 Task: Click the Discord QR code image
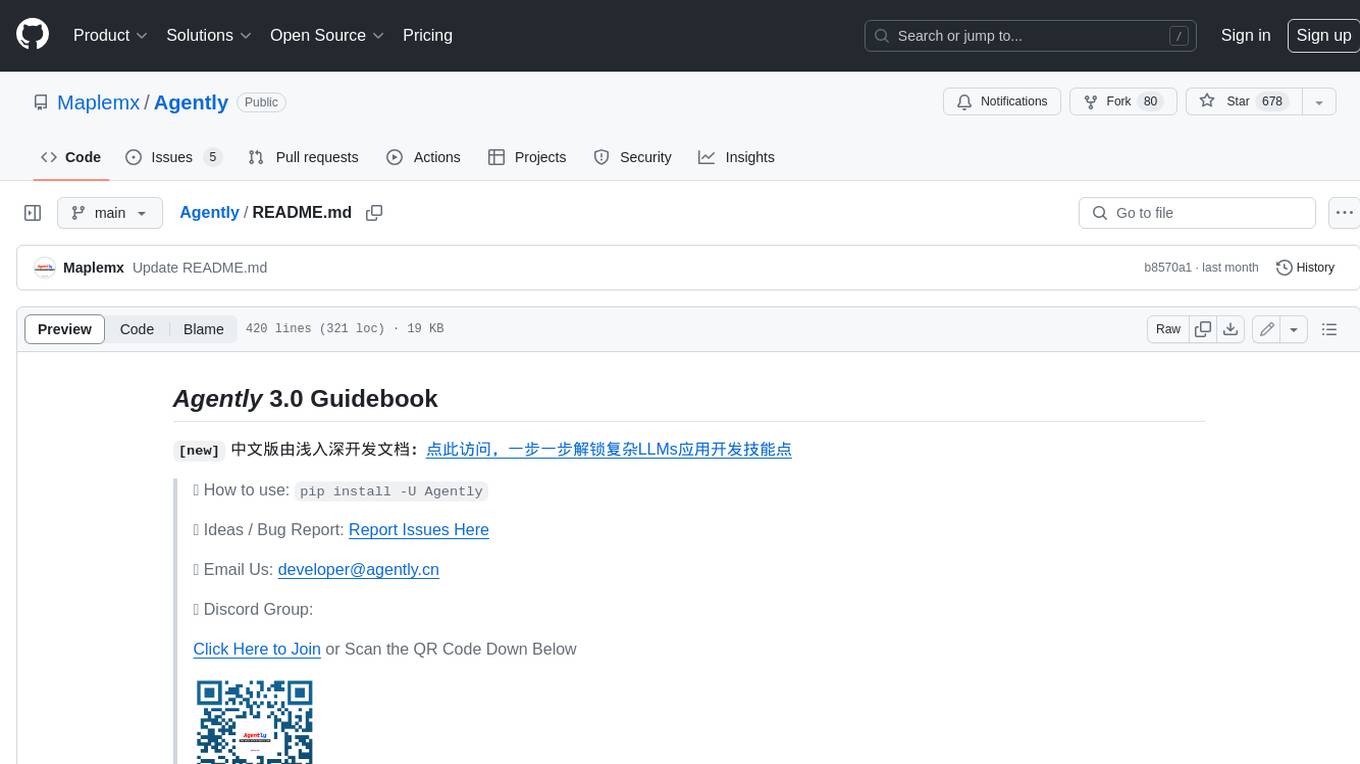pyautogui.click(x=254, y=721)
